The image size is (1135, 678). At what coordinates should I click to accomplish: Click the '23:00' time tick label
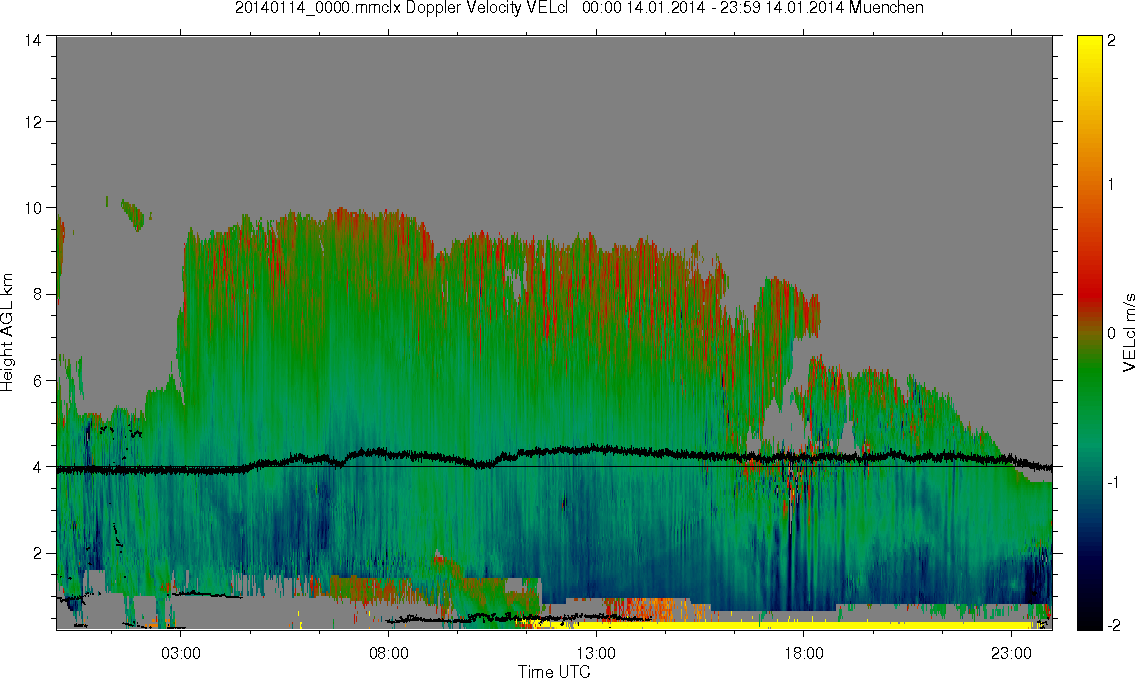coord(1011,653)
